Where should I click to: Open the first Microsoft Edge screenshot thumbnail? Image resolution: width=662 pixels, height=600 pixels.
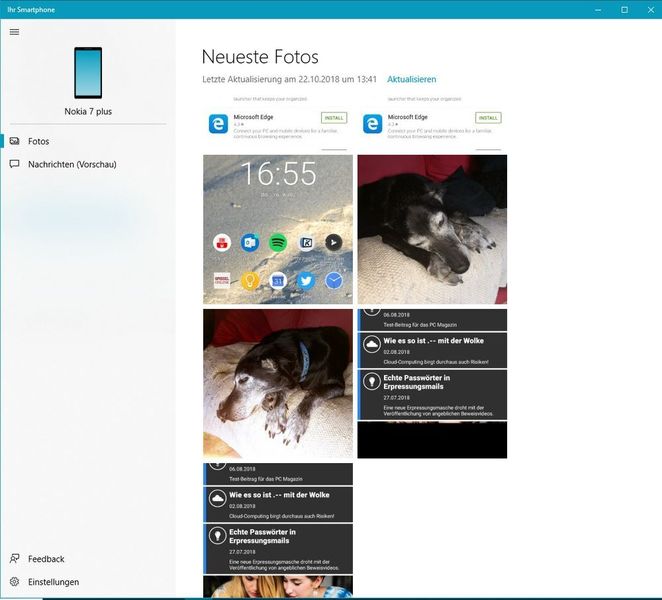coord(278,123)
